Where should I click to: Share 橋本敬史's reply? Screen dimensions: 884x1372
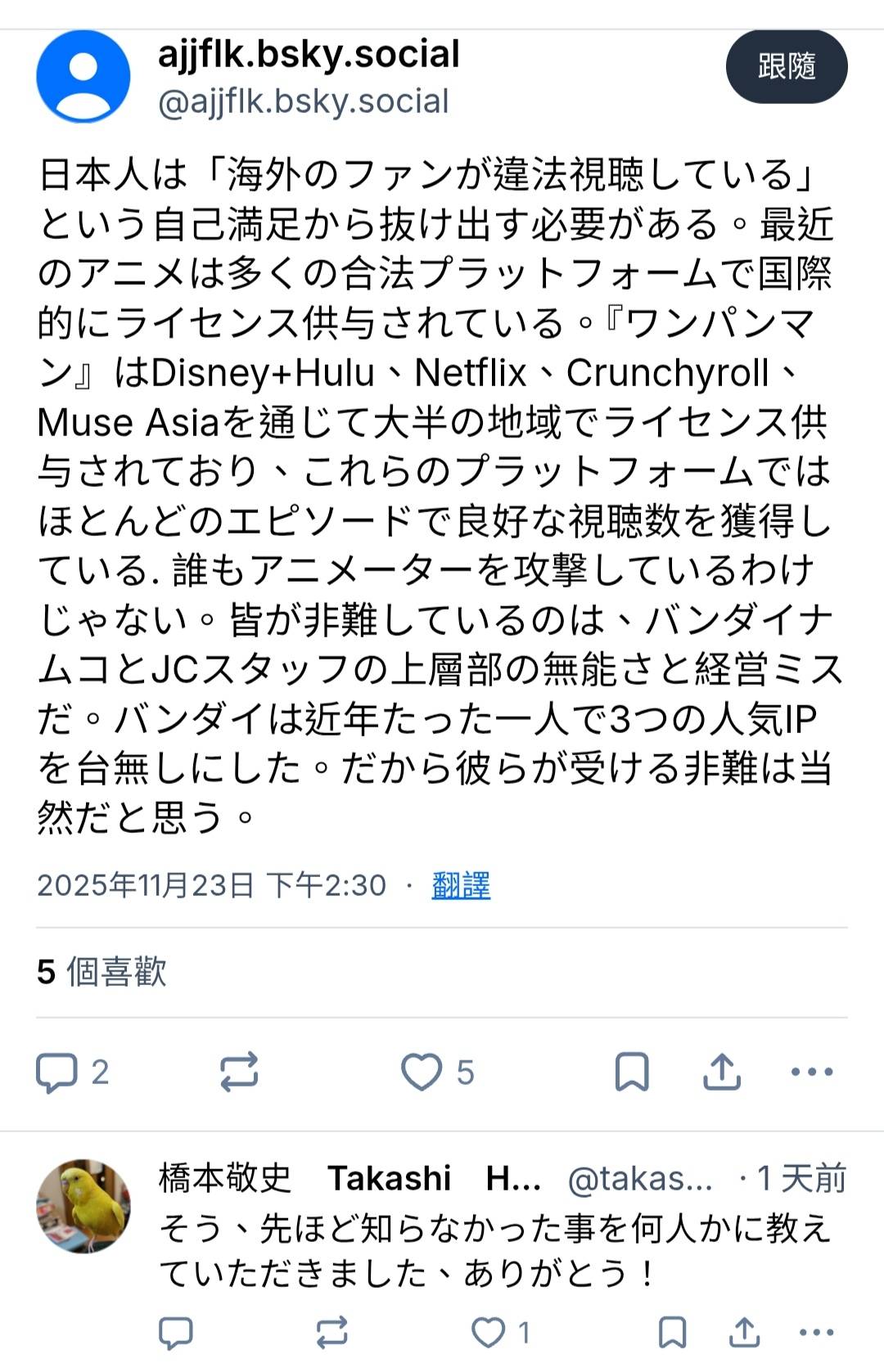tap(744, 1333)
